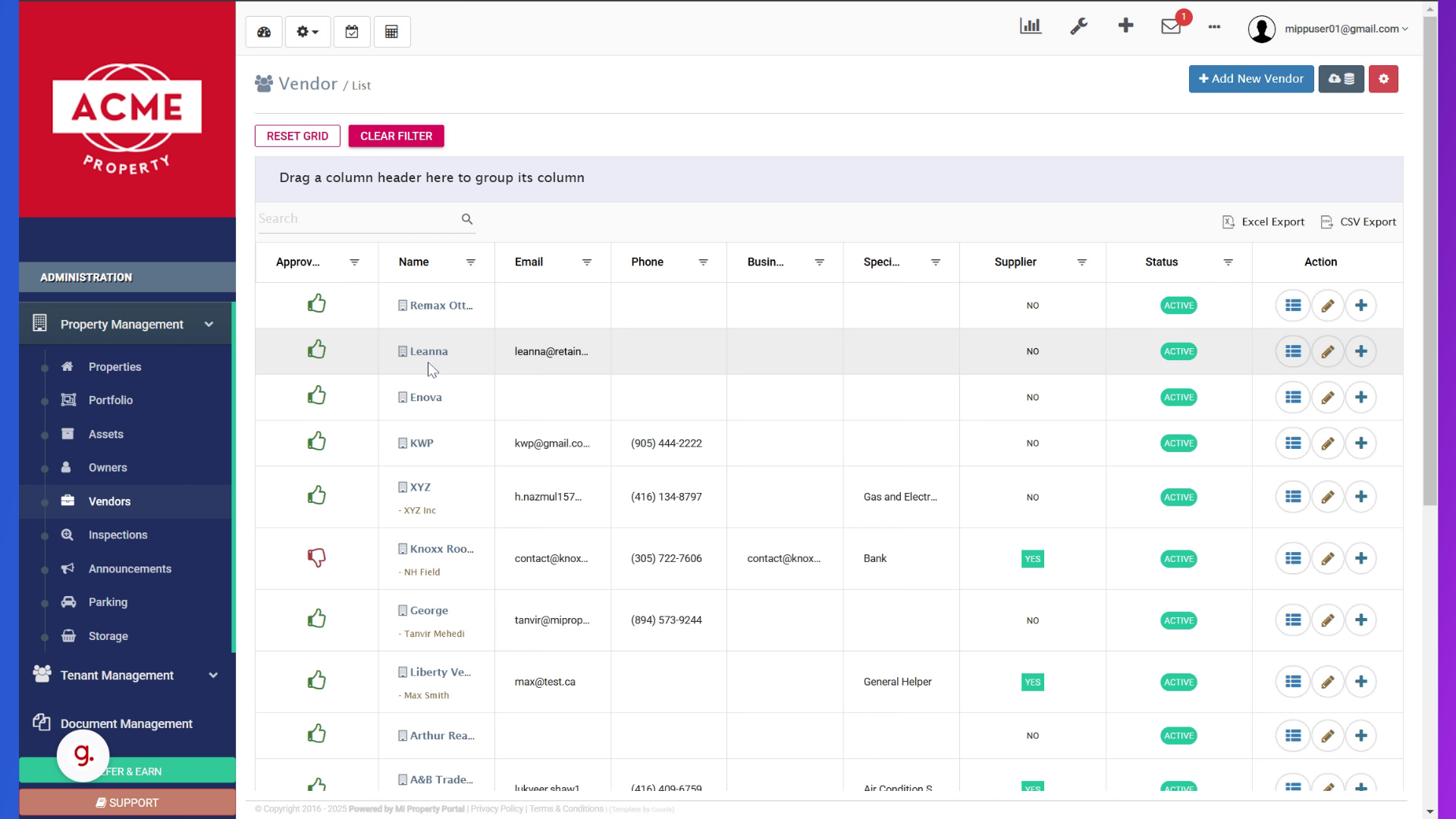
Task: Click plus add action for Knoxx Roo... row
Action: [x=1361, y=559]
